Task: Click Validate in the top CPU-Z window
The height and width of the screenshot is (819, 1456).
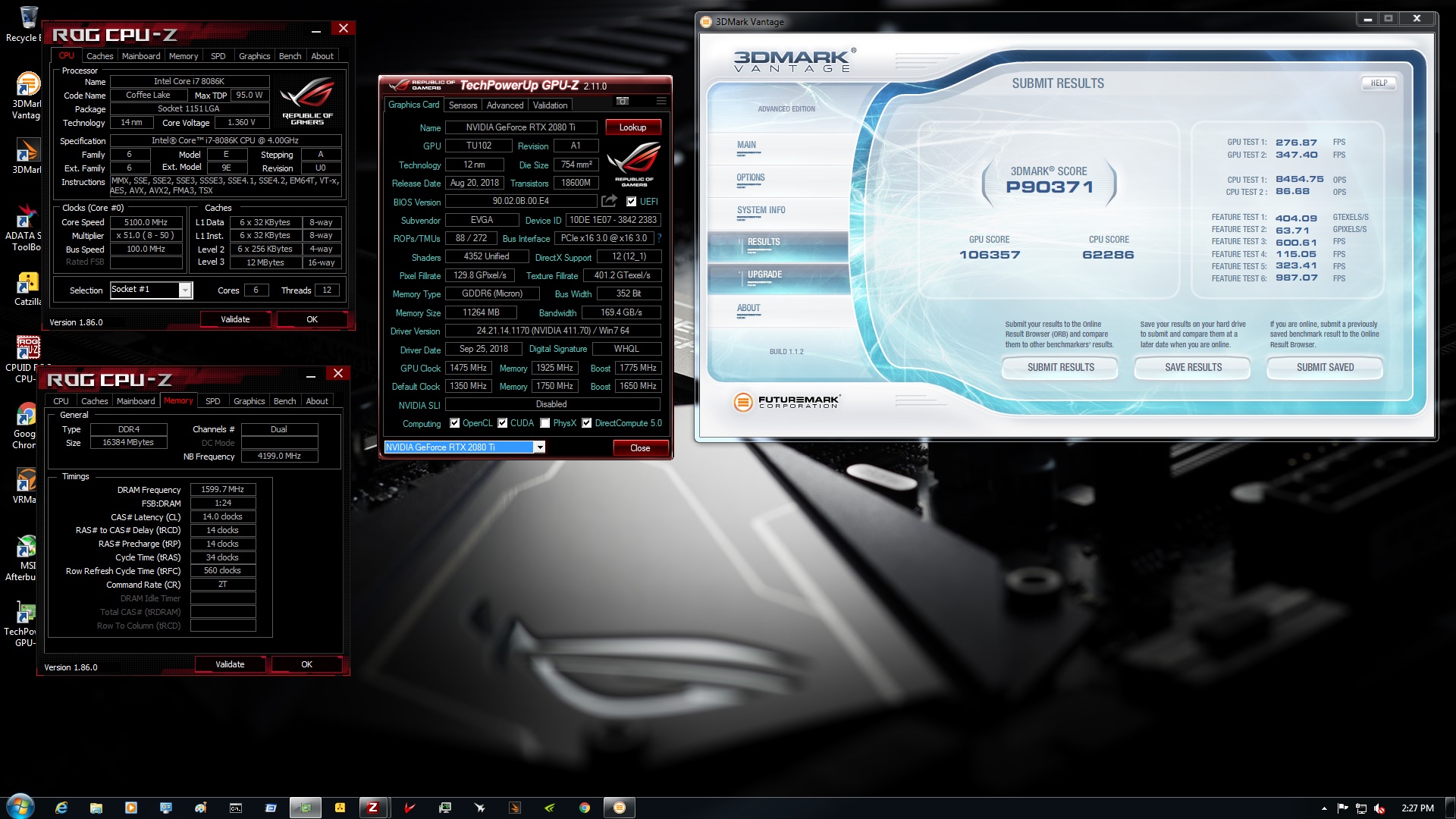Action: [235, 319]
